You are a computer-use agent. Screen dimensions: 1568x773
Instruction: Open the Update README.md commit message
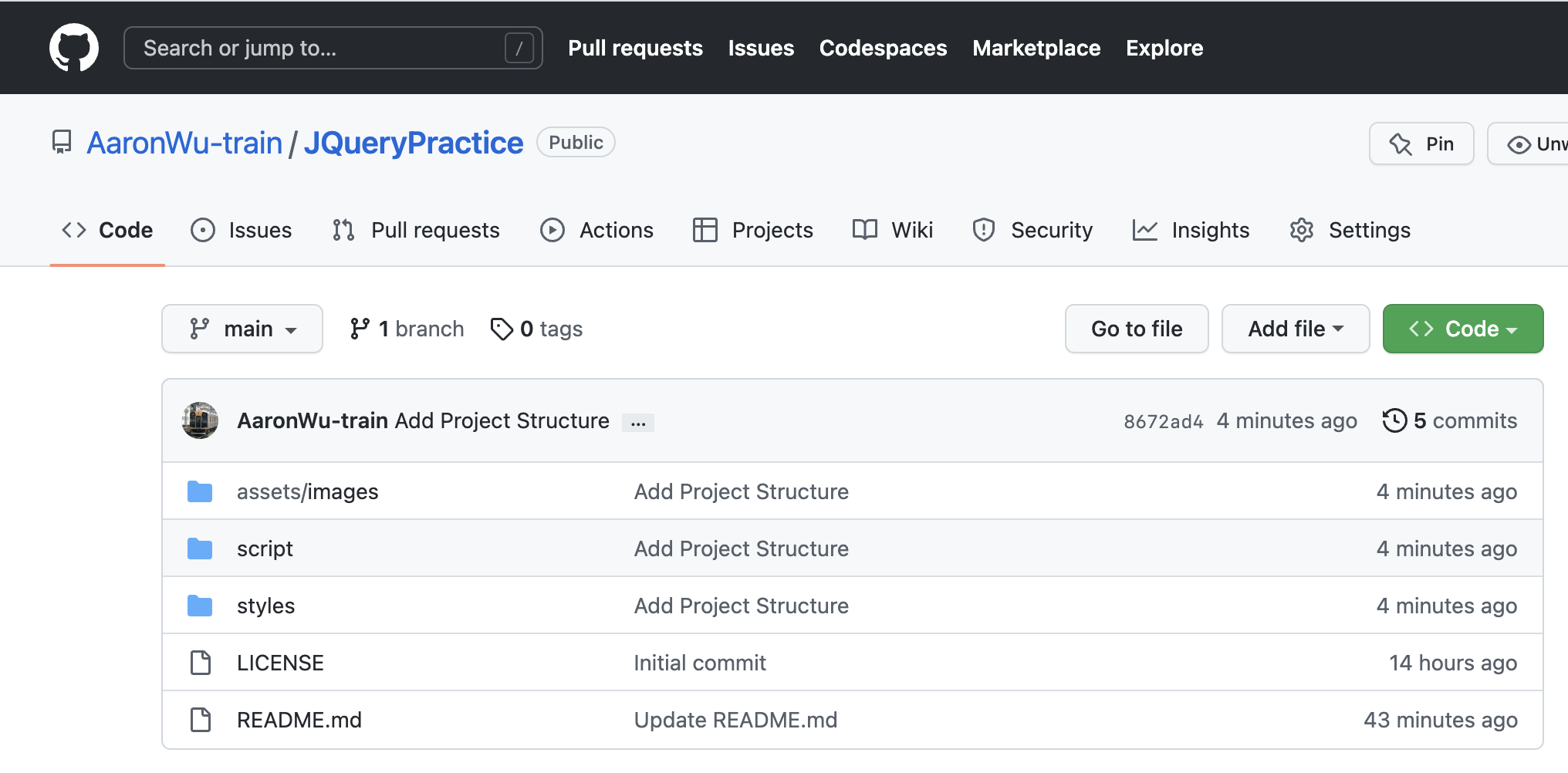click(735, 720)
